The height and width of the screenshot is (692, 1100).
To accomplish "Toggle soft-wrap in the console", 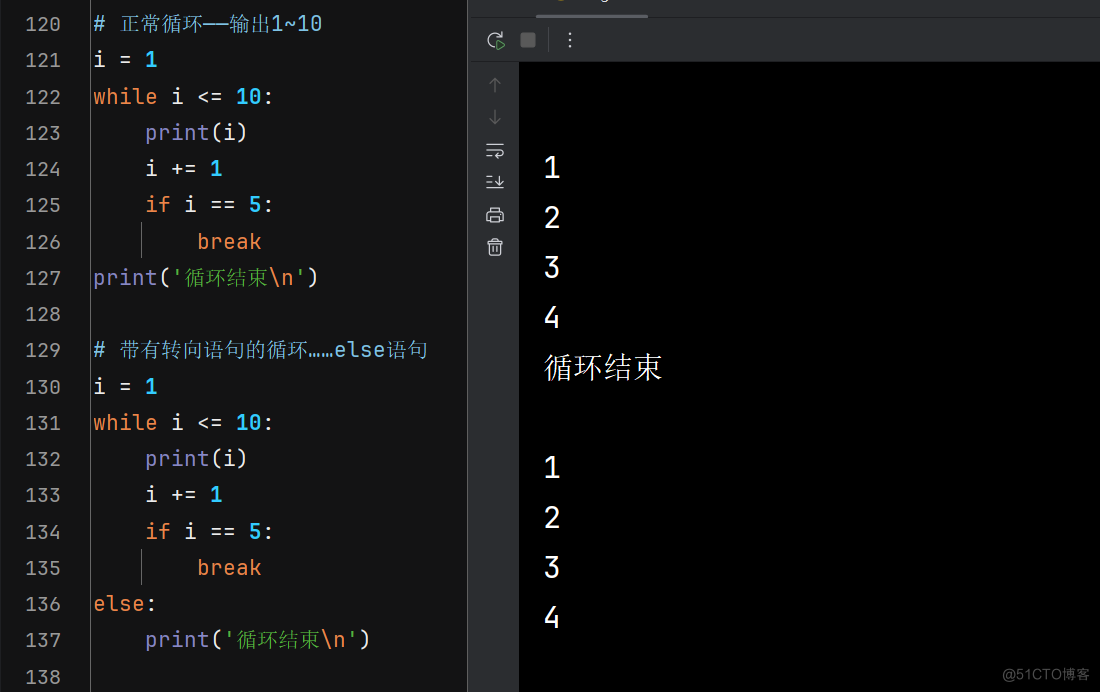I will (495, 150).
